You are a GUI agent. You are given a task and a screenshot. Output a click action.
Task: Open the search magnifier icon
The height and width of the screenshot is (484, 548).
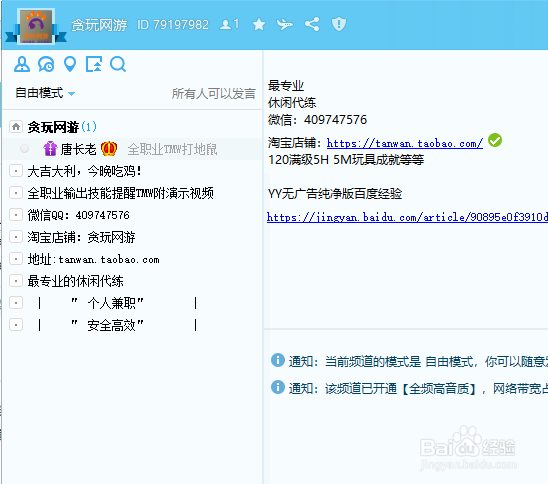pos(118,64)
